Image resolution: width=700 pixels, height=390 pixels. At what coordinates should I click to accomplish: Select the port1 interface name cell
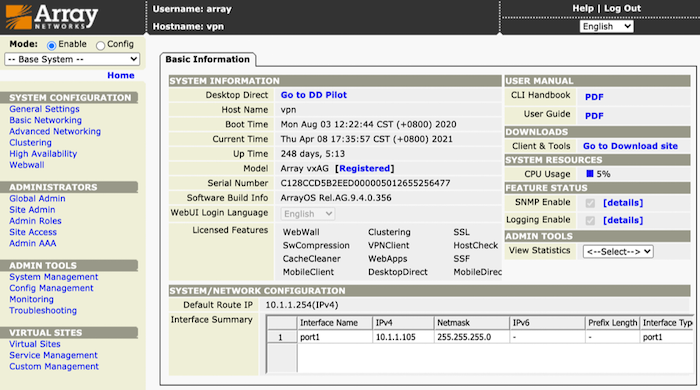coord(334,337)
